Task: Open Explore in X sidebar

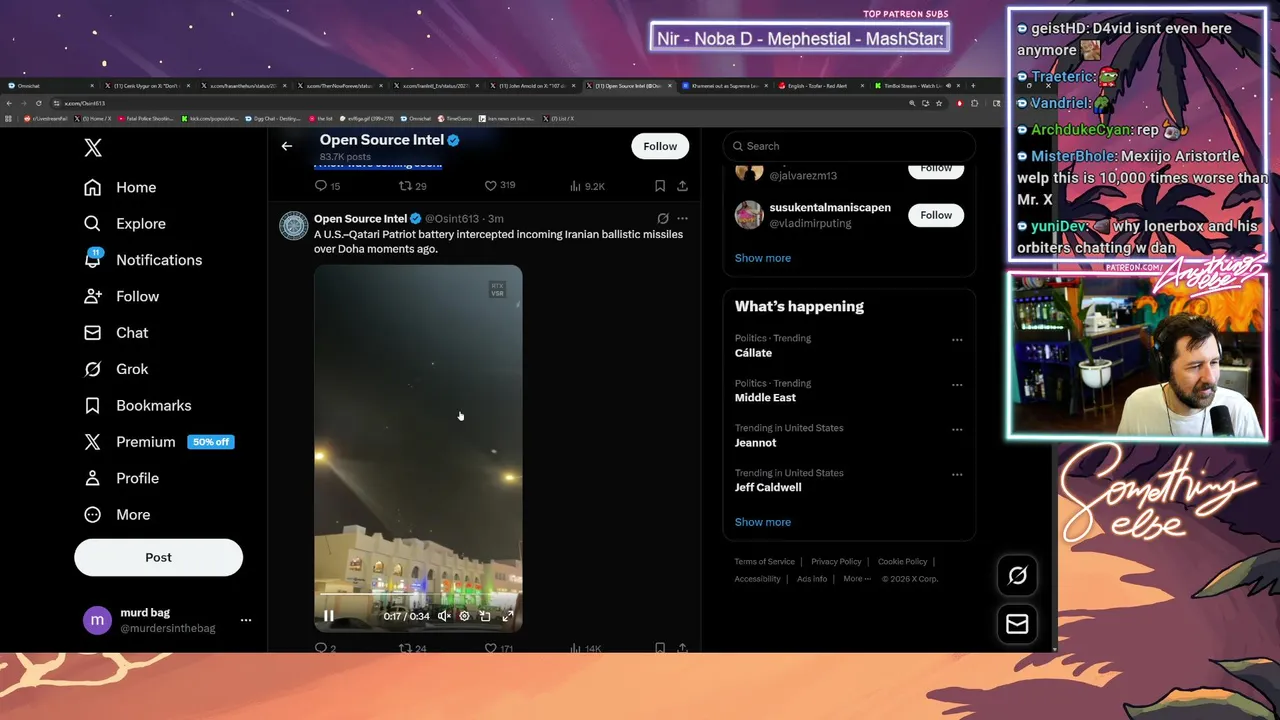Action: [x=125, y=224]
